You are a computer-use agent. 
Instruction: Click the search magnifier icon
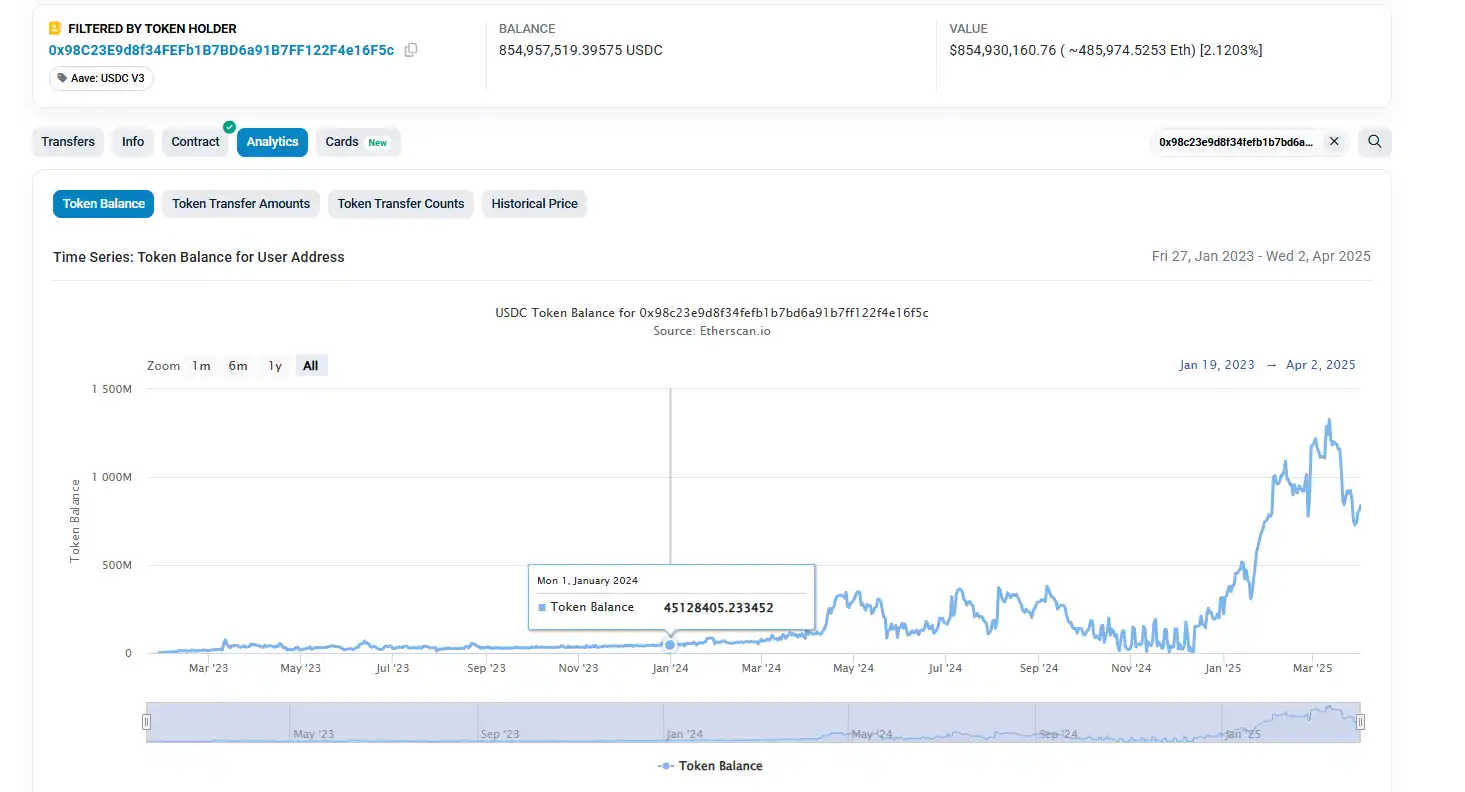(x=1375, y=142)
